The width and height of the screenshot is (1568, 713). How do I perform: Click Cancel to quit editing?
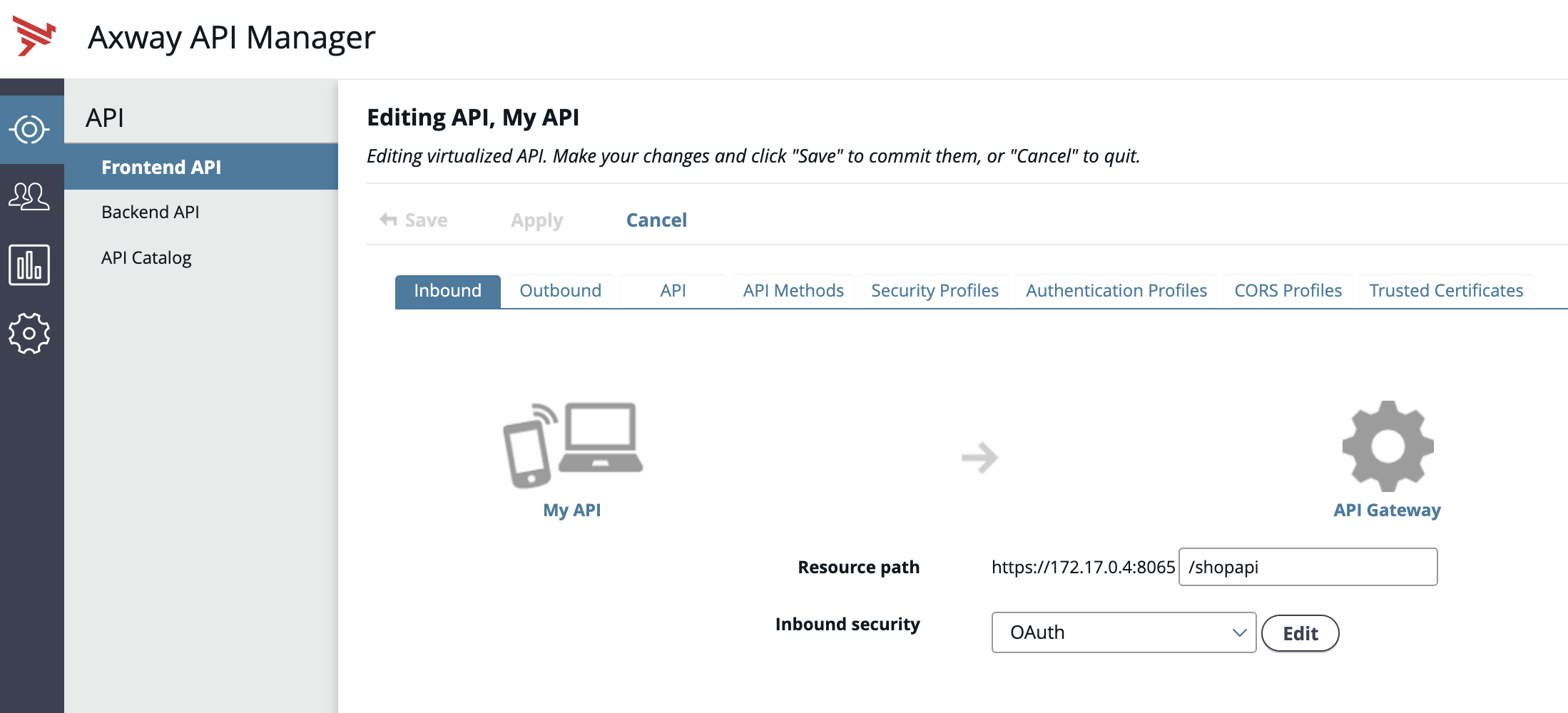point(656,220)
